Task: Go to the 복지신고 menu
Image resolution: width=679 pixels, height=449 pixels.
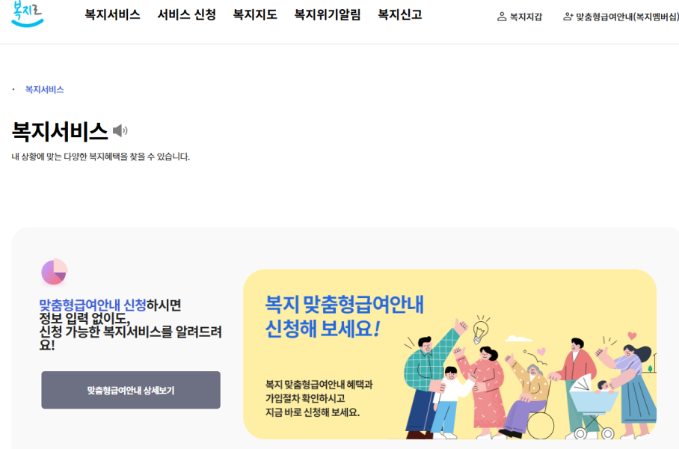Action: click(x=400, y=15)
